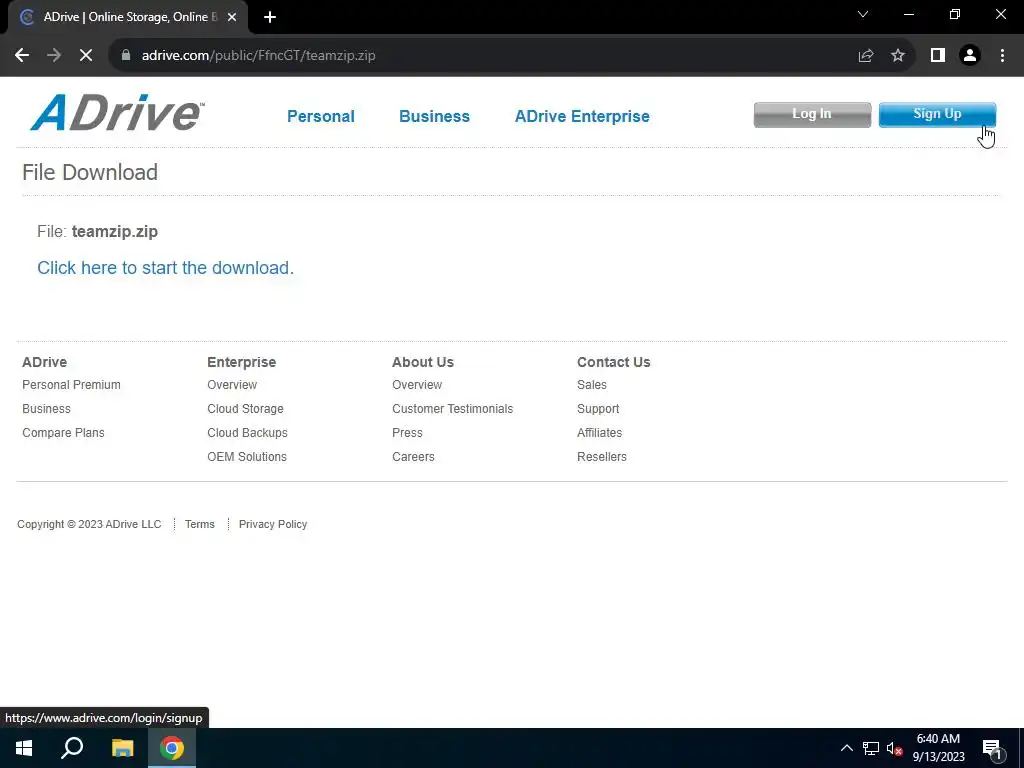Open Cloud Storage link
Image resolution: width=1024 pixels, height=768 pixels.
click(246, 409)
